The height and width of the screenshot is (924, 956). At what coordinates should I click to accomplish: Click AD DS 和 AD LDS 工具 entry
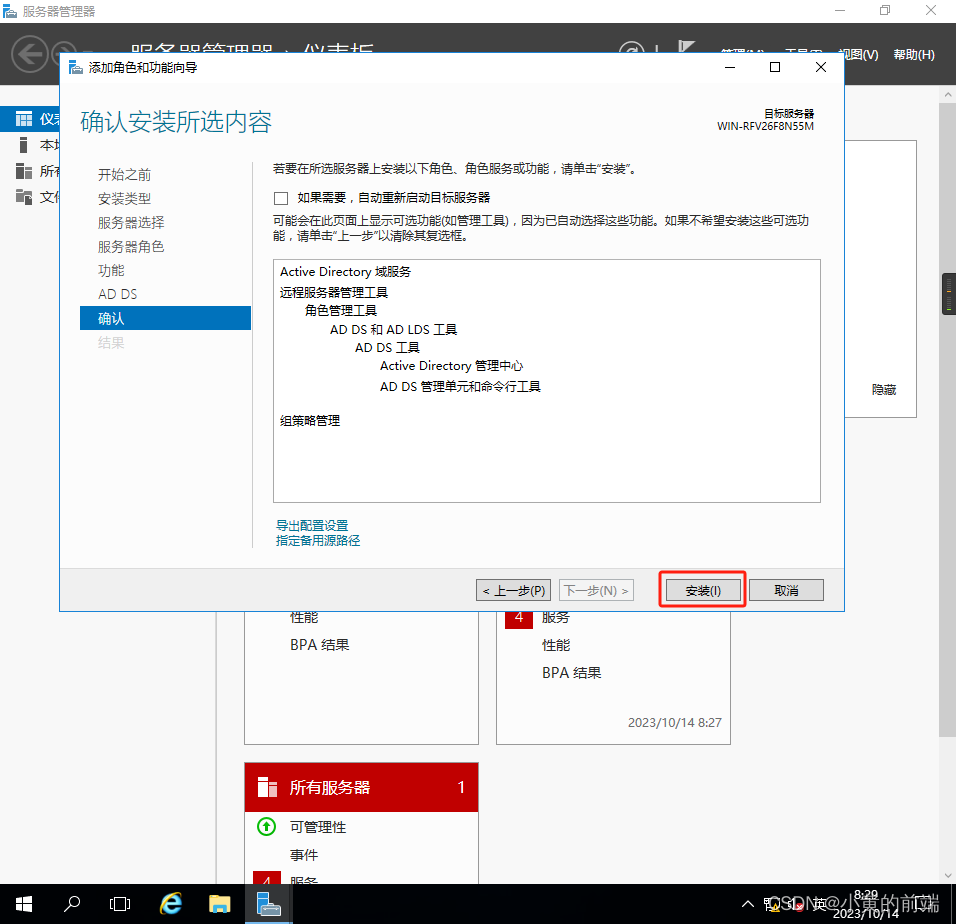tap(393, 330)
